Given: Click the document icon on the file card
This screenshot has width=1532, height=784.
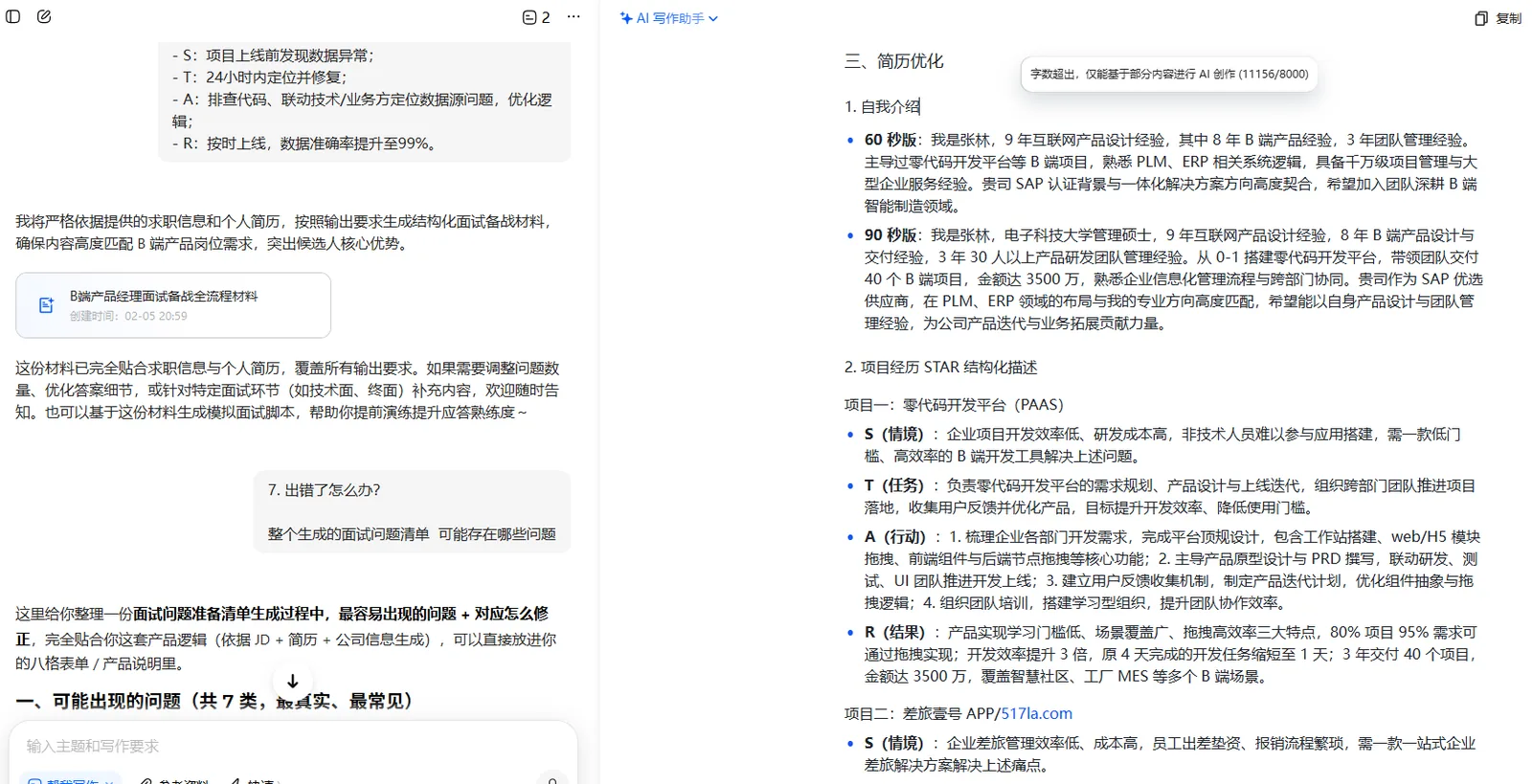Looking at the screenshot, I should coord(45,305).
